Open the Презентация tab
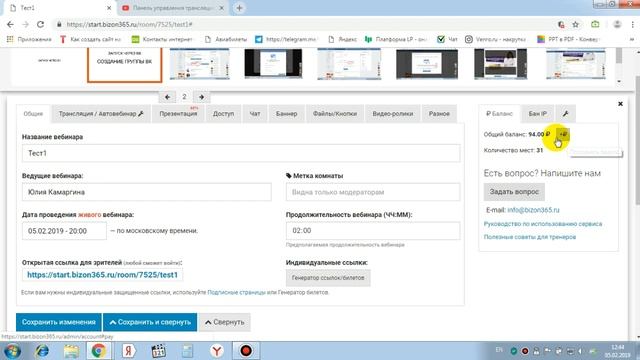Viewport: 640px width, 360px height. (x=178, y=114)
